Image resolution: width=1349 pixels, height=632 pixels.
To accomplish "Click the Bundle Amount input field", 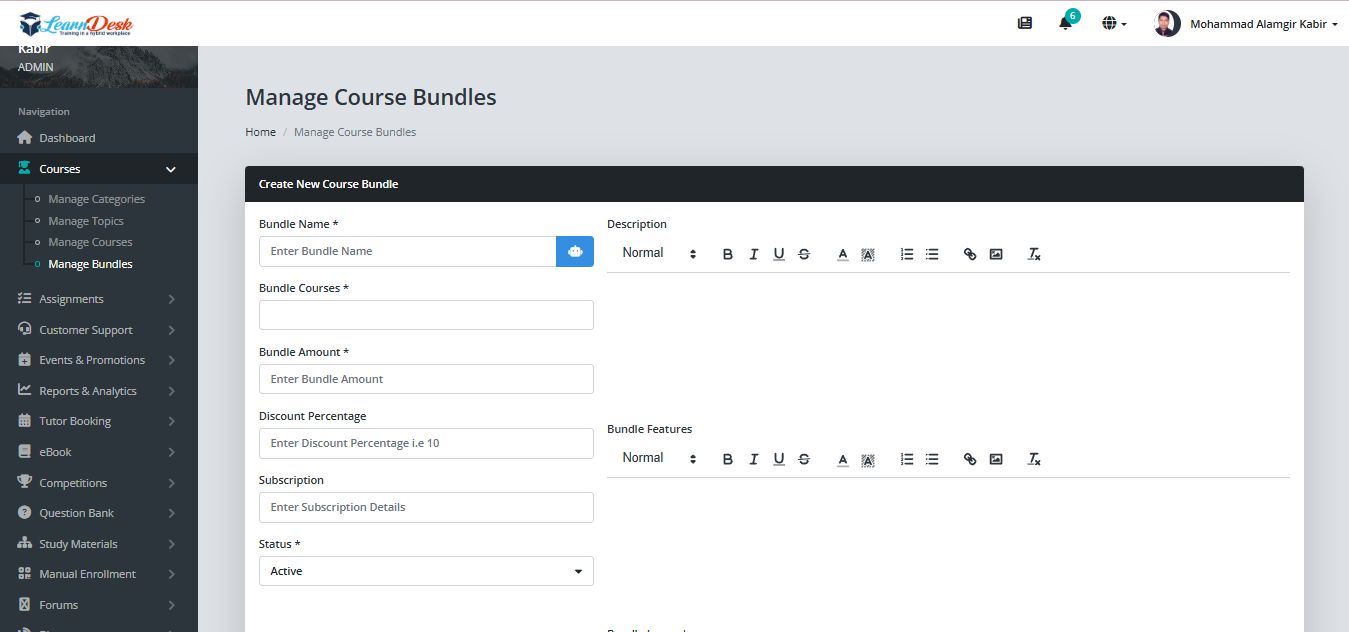I will click(426, 379).
